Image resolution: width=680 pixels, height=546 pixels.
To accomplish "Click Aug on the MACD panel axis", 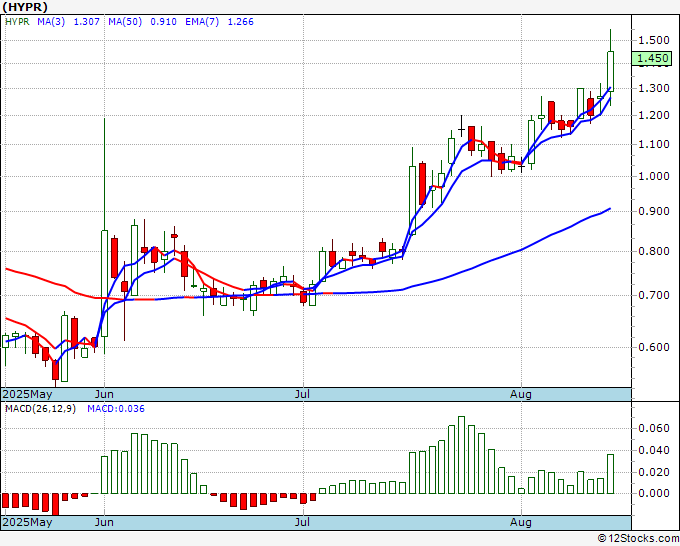I will [521, 522].
